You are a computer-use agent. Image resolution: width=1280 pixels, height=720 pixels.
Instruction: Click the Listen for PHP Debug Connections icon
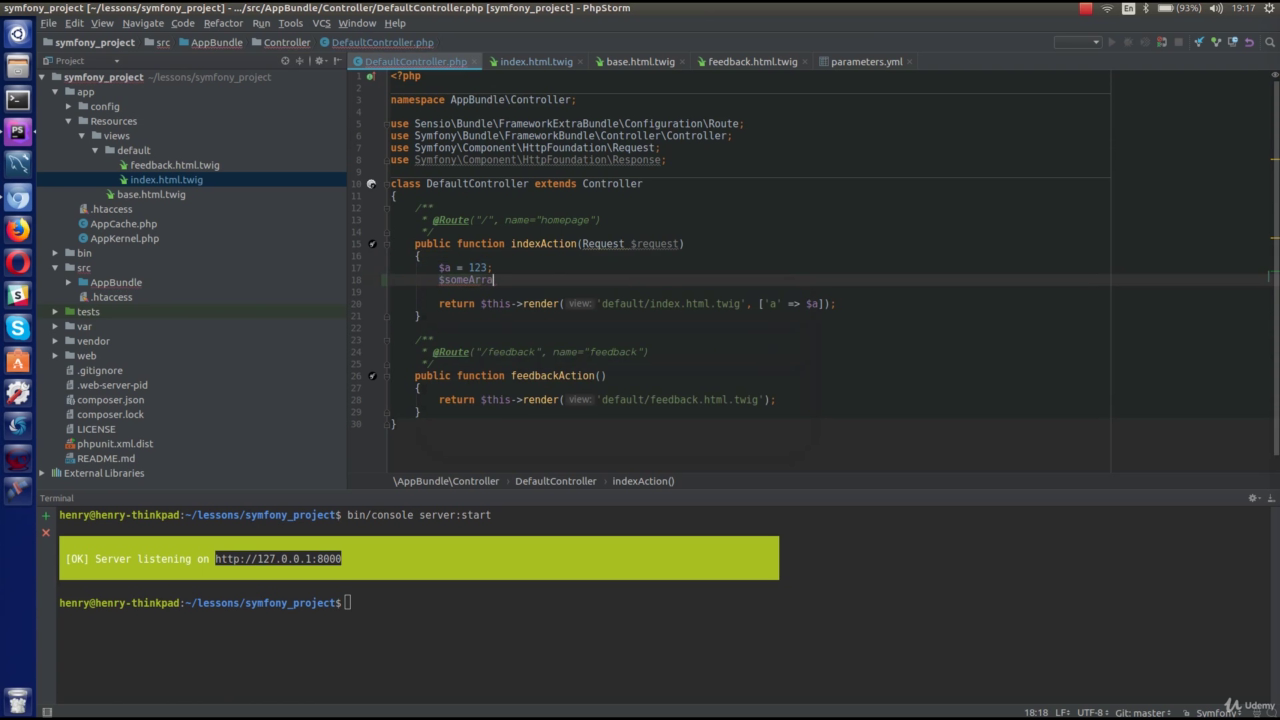[1162, 42]
